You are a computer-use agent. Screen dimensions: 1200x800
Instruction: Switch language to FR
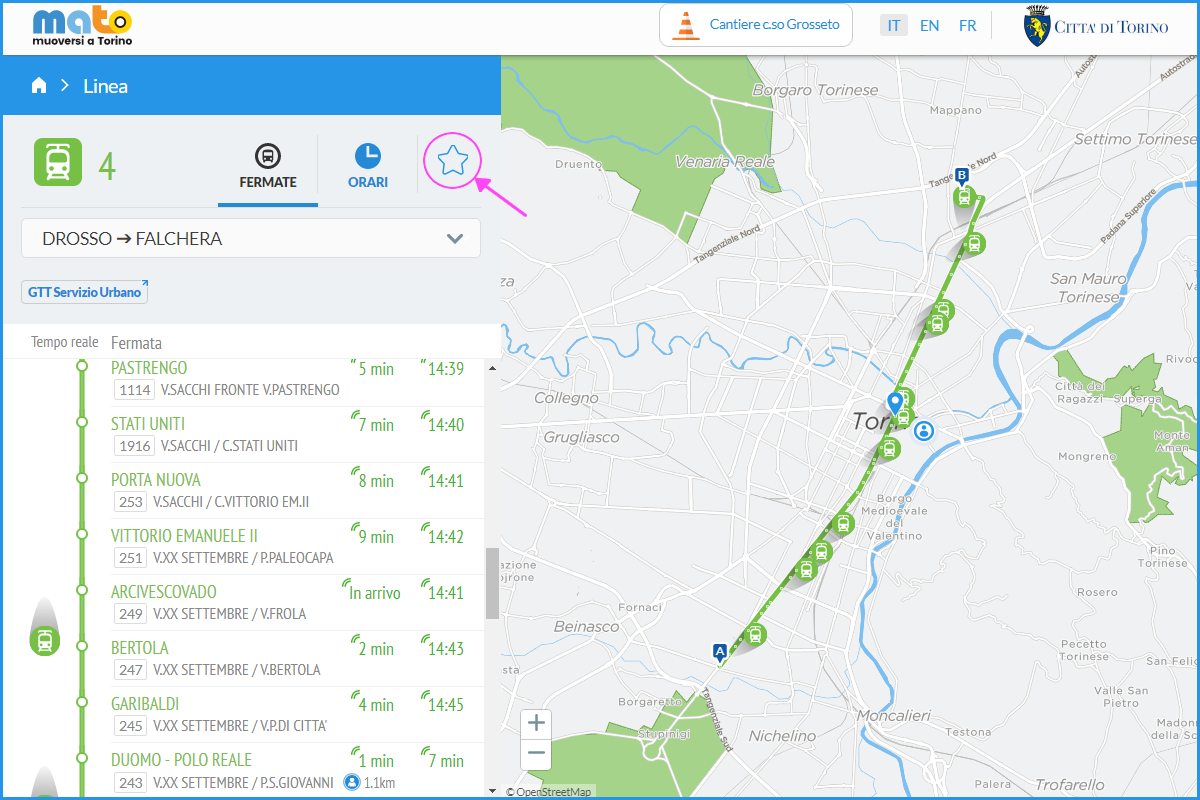[x=967, y=26]
